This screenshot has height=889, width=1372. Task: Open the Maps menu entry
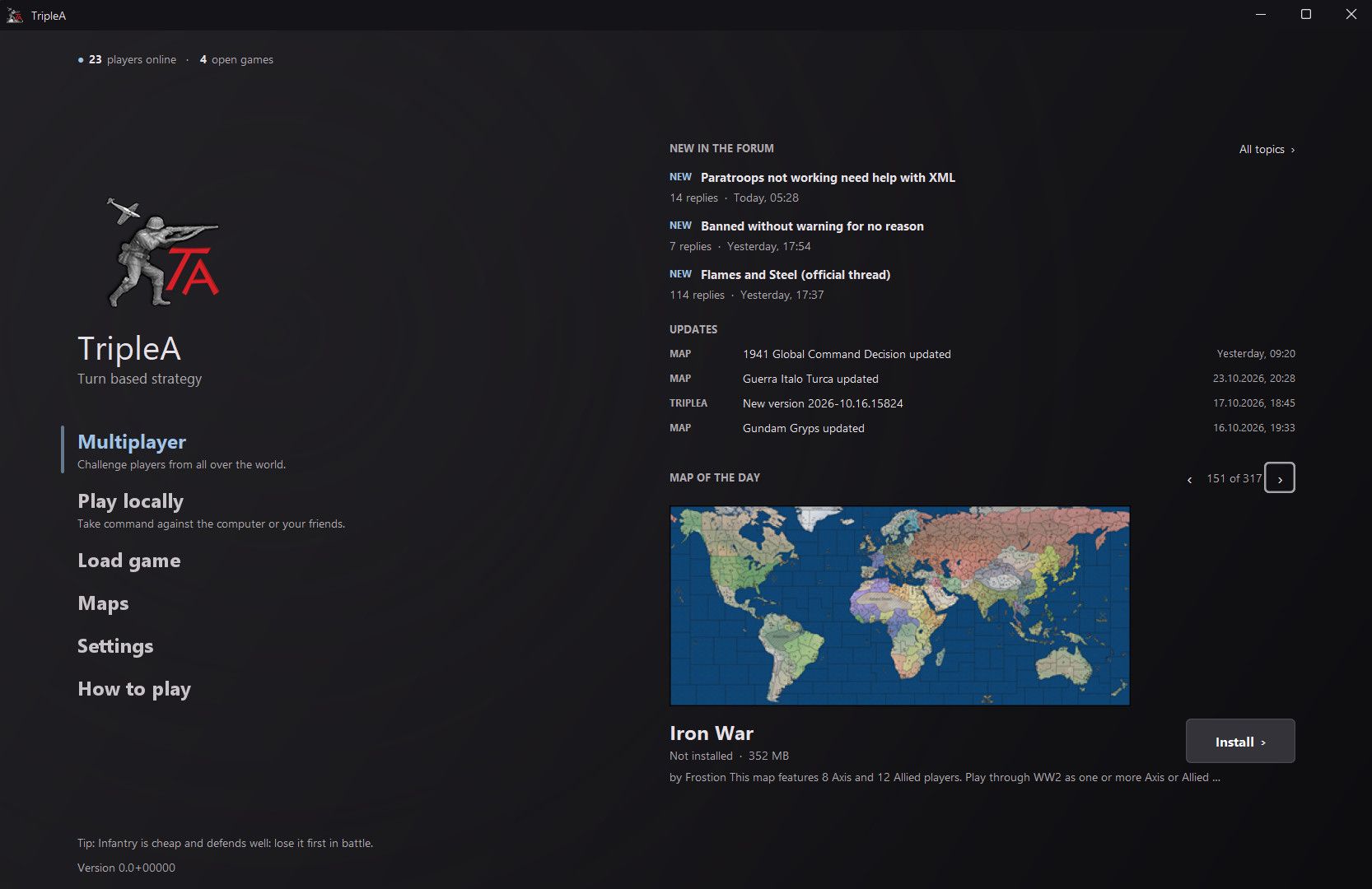[103, 603]
